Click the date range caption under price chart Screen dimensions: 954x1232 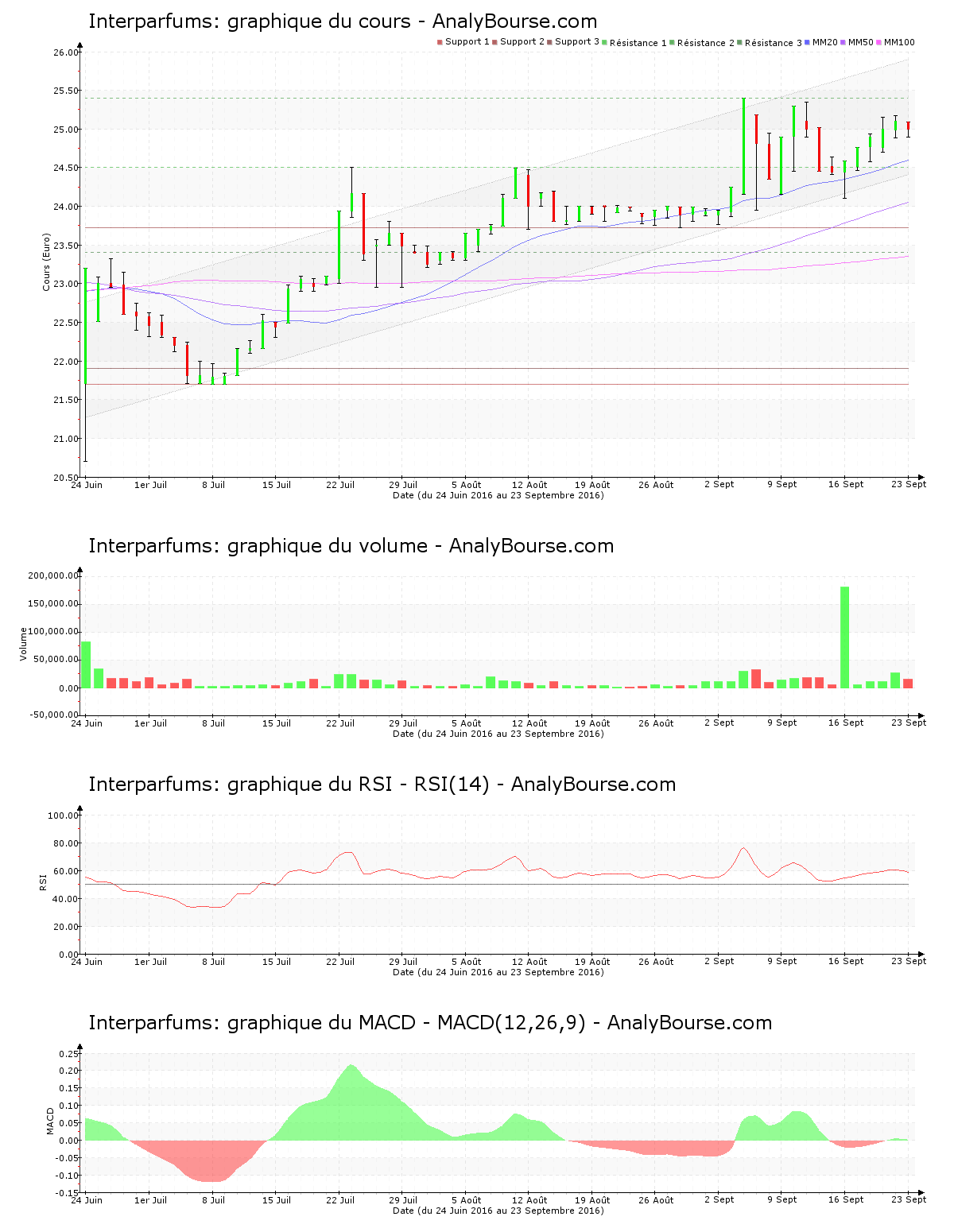tap(498, 495)
